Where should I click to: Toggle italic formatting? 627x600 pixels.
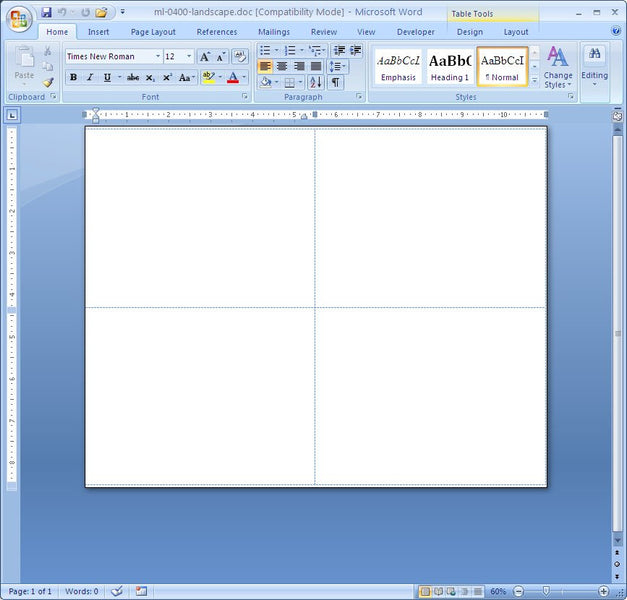pyautogui.click(x=90, y=77)
